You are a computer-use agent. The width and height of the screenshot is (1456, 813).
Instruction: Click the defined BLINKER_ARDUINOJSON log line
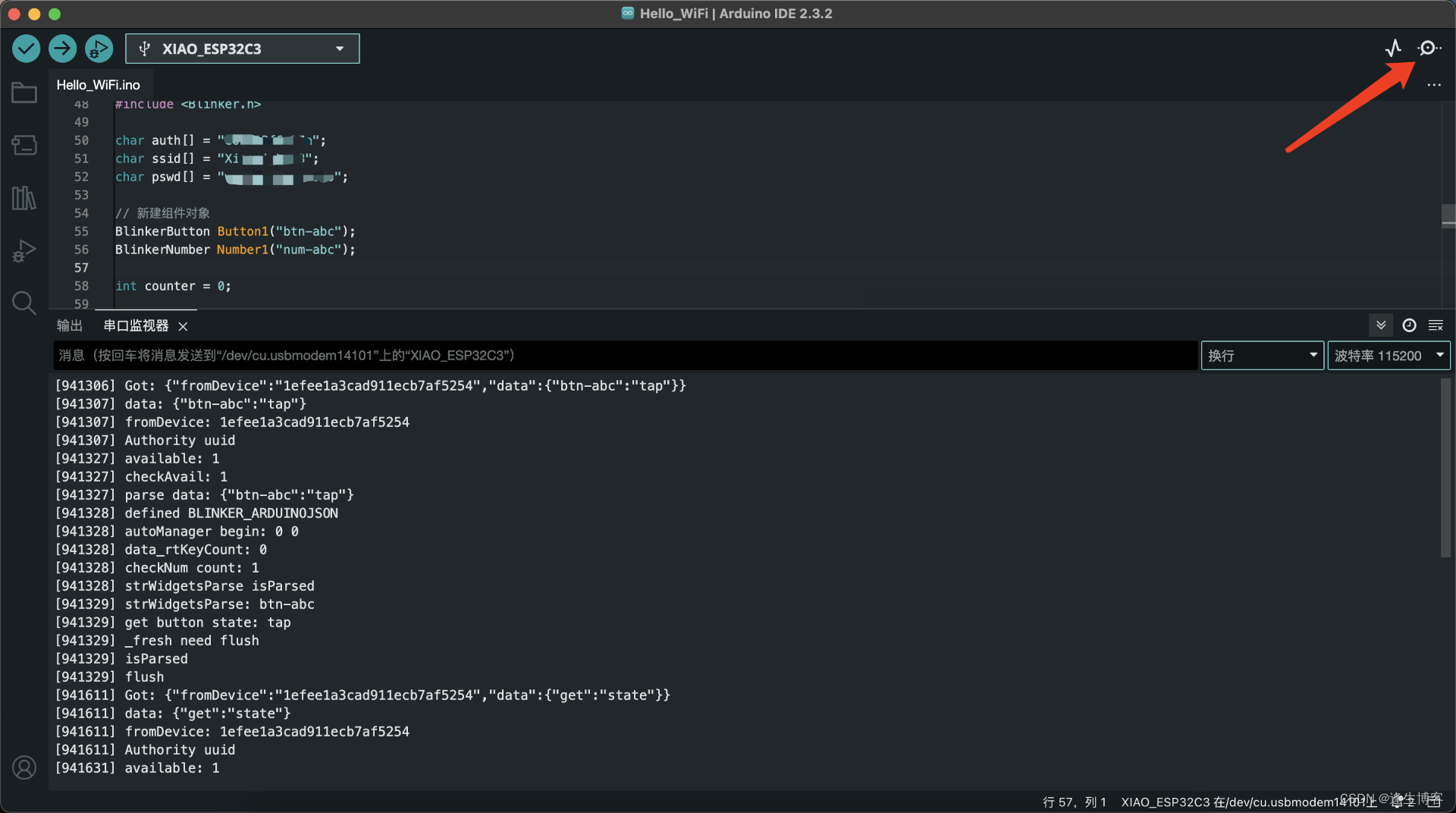196,513
